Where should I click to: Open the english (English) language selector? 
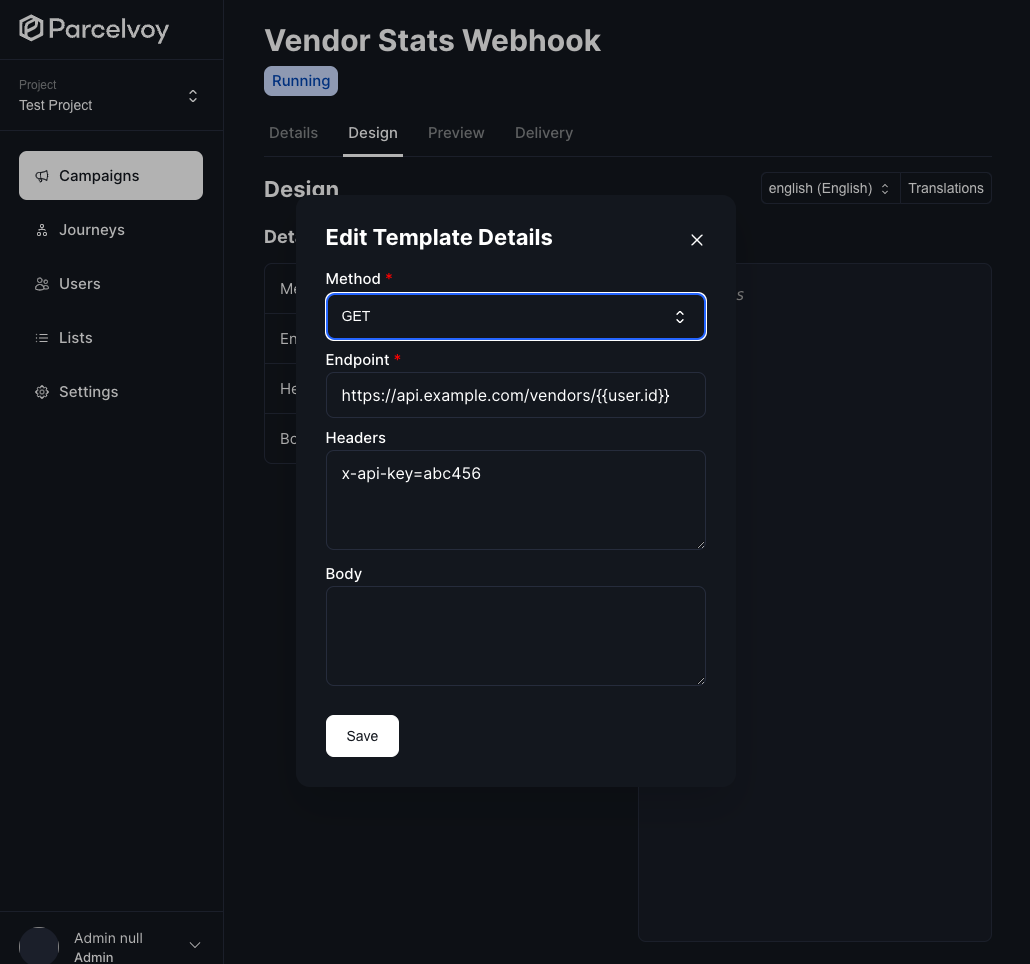(x=829, y=188)
